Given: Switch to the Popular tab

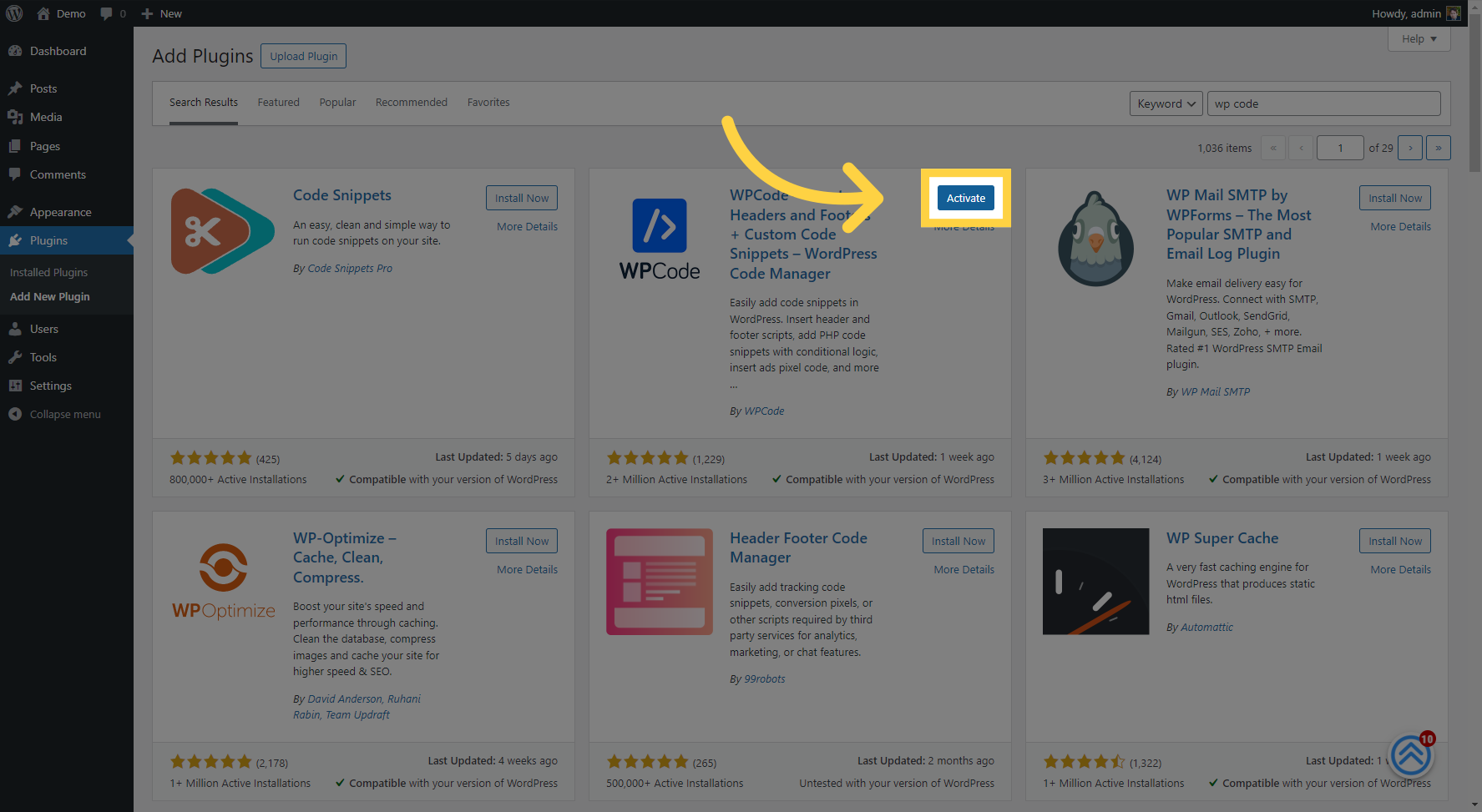Looking at the screenshot, I should tap(337, 103).
